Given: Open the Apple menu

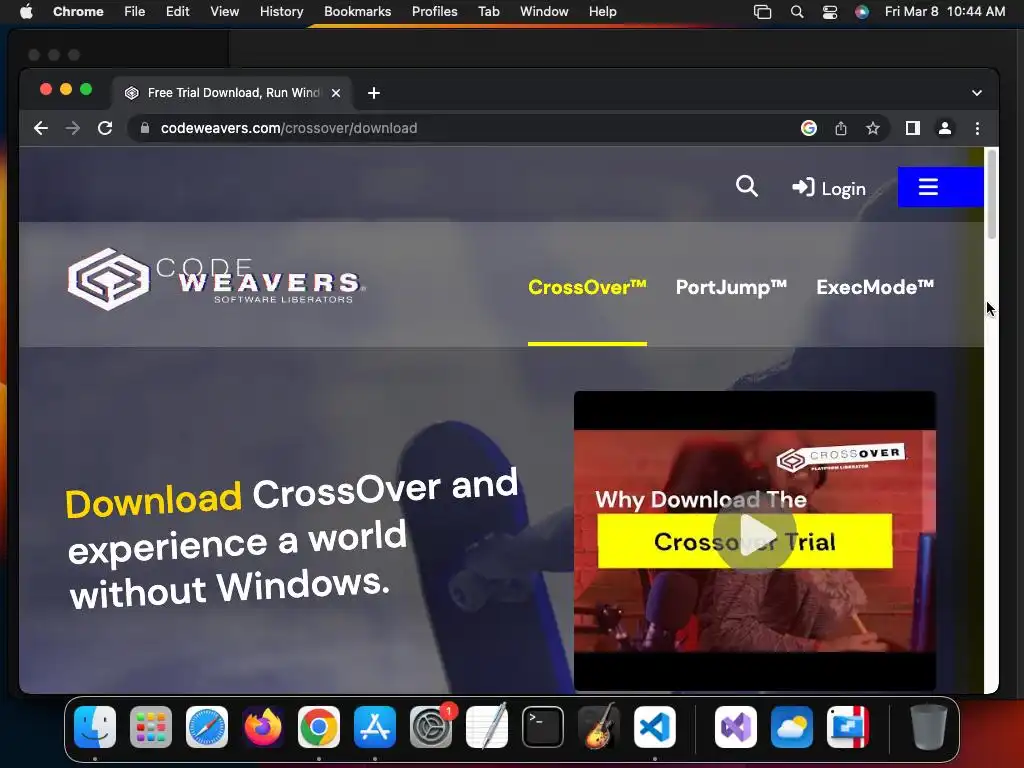Looking at the screenshot, I should pos(26,11).
